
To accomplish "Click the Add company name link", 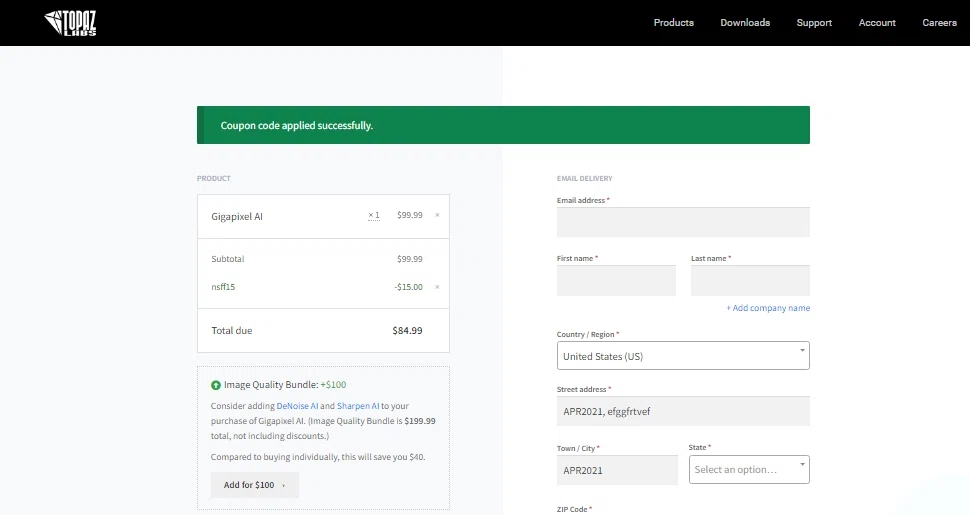I will (768, 308).
